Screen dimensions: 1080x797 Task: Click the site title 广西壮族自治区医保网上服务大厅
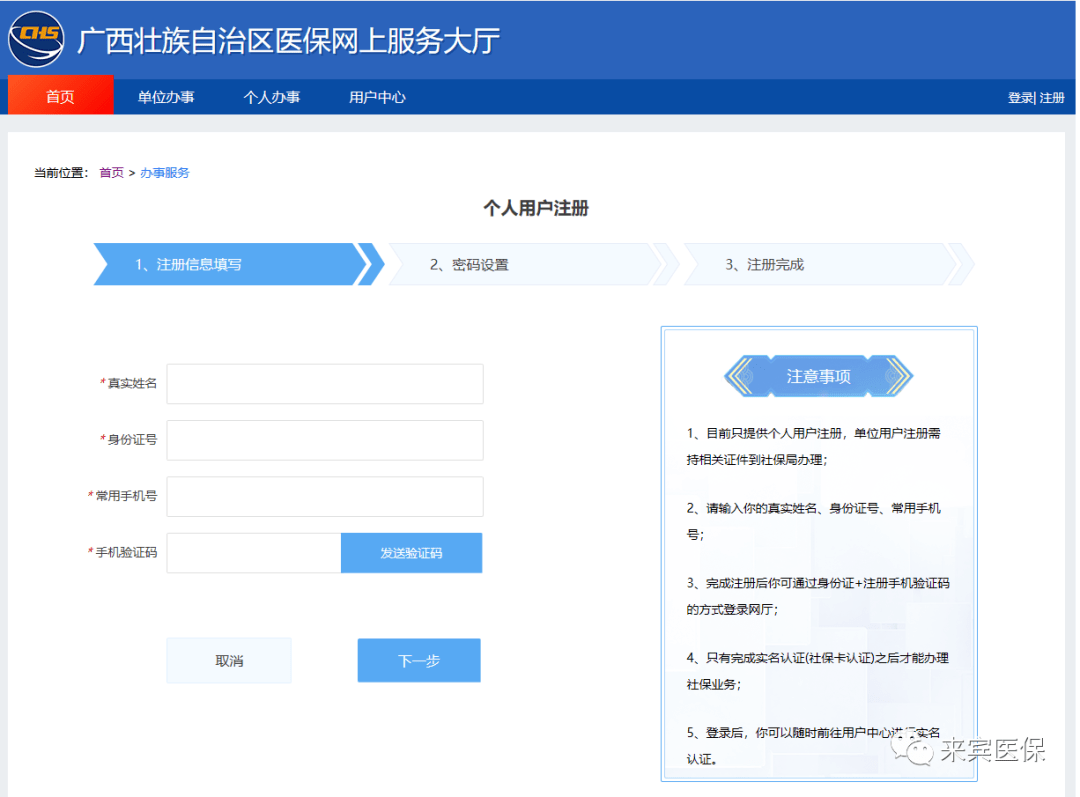[x=289, y=41]
